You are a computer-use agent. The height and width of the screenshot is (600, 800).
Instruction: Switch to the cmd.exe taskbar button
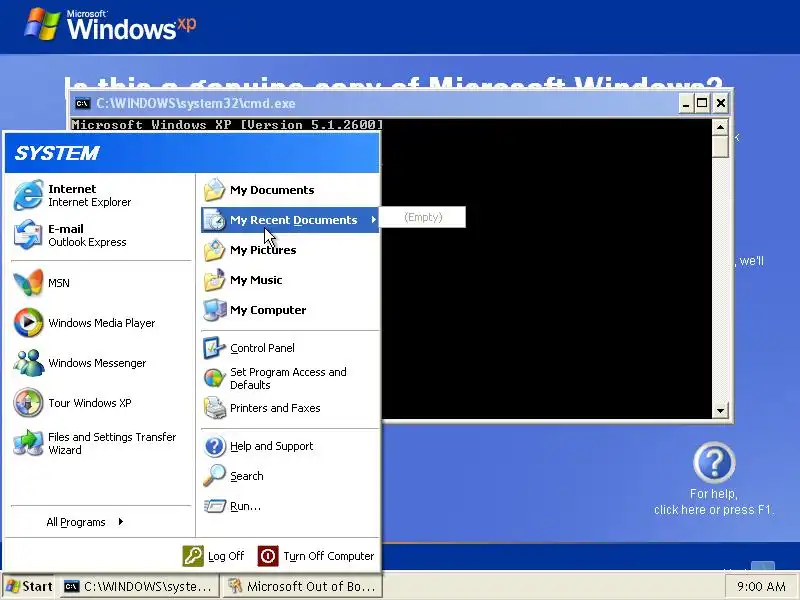pyautogui.click(x=139, y=586)
